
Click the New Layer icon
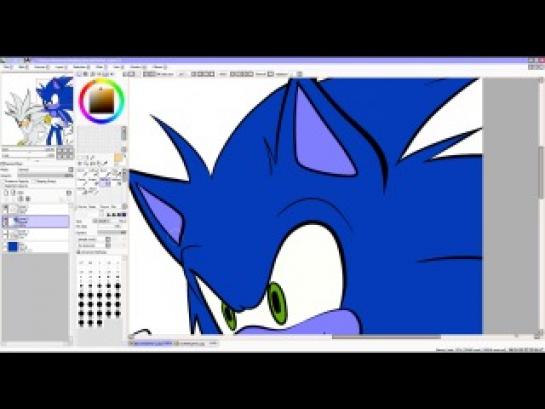6,192
